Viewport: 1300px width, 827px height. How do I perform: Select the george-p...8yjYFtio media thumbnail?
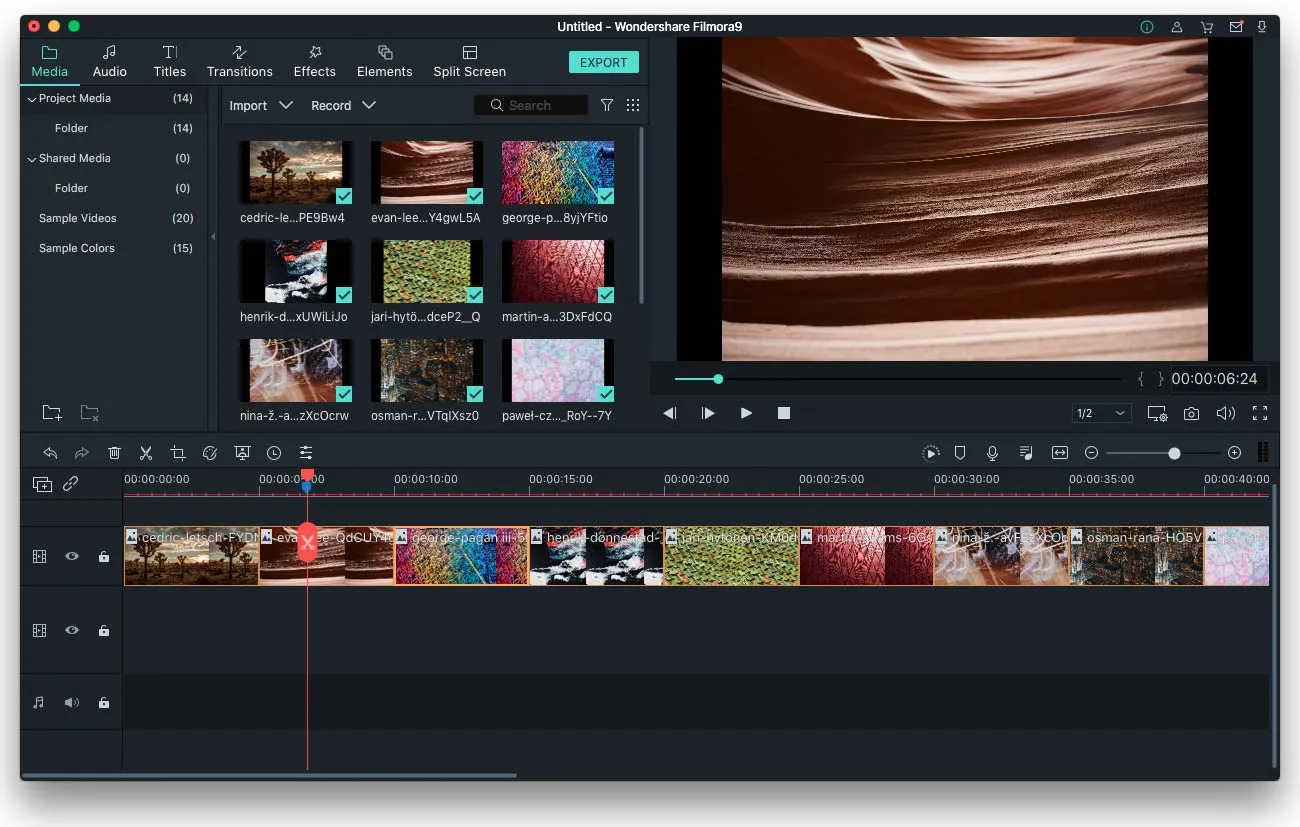[x=557, y=172]
